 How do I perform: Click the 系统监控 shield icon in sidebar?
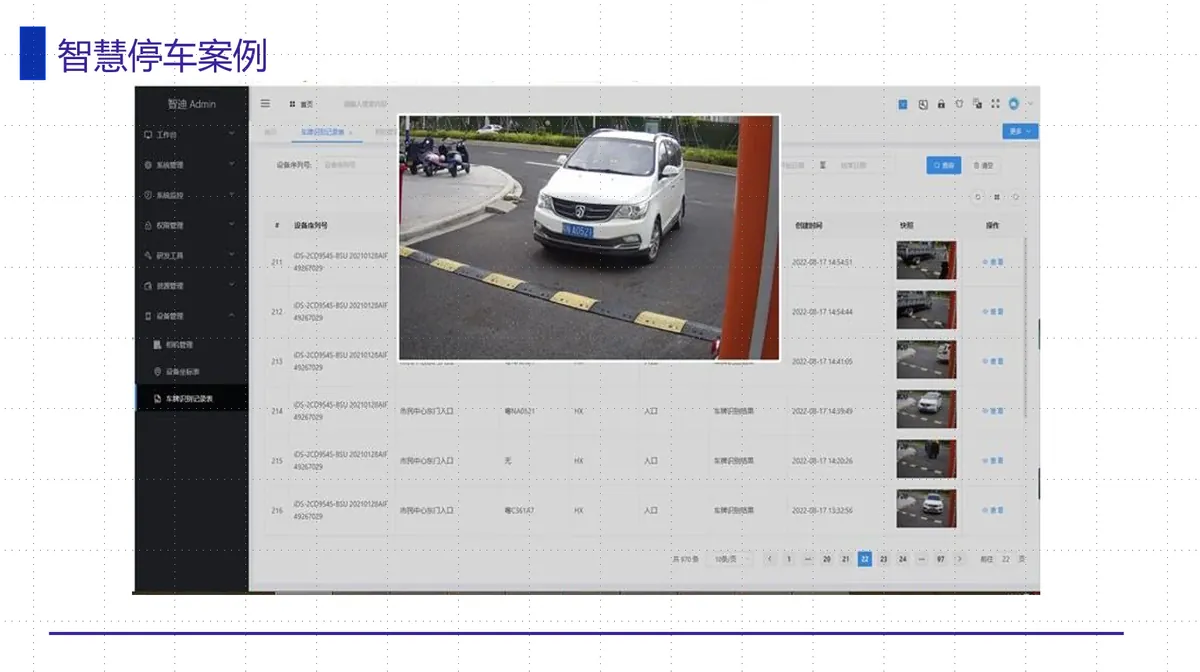pyautogui.click(x=148, y=195)
